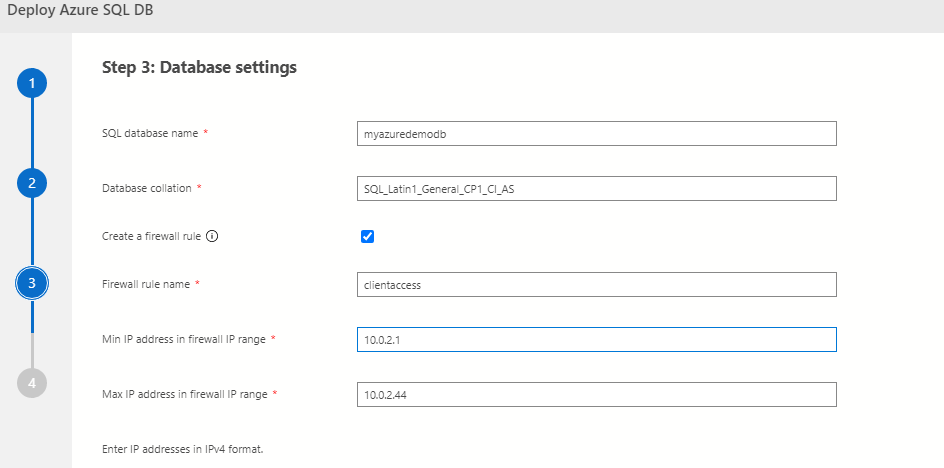The height and width of the screenshot is (468, 944).
Task: Show info tooltip for firewall rule
Action: pyautogui.click(x=212, y=237)
